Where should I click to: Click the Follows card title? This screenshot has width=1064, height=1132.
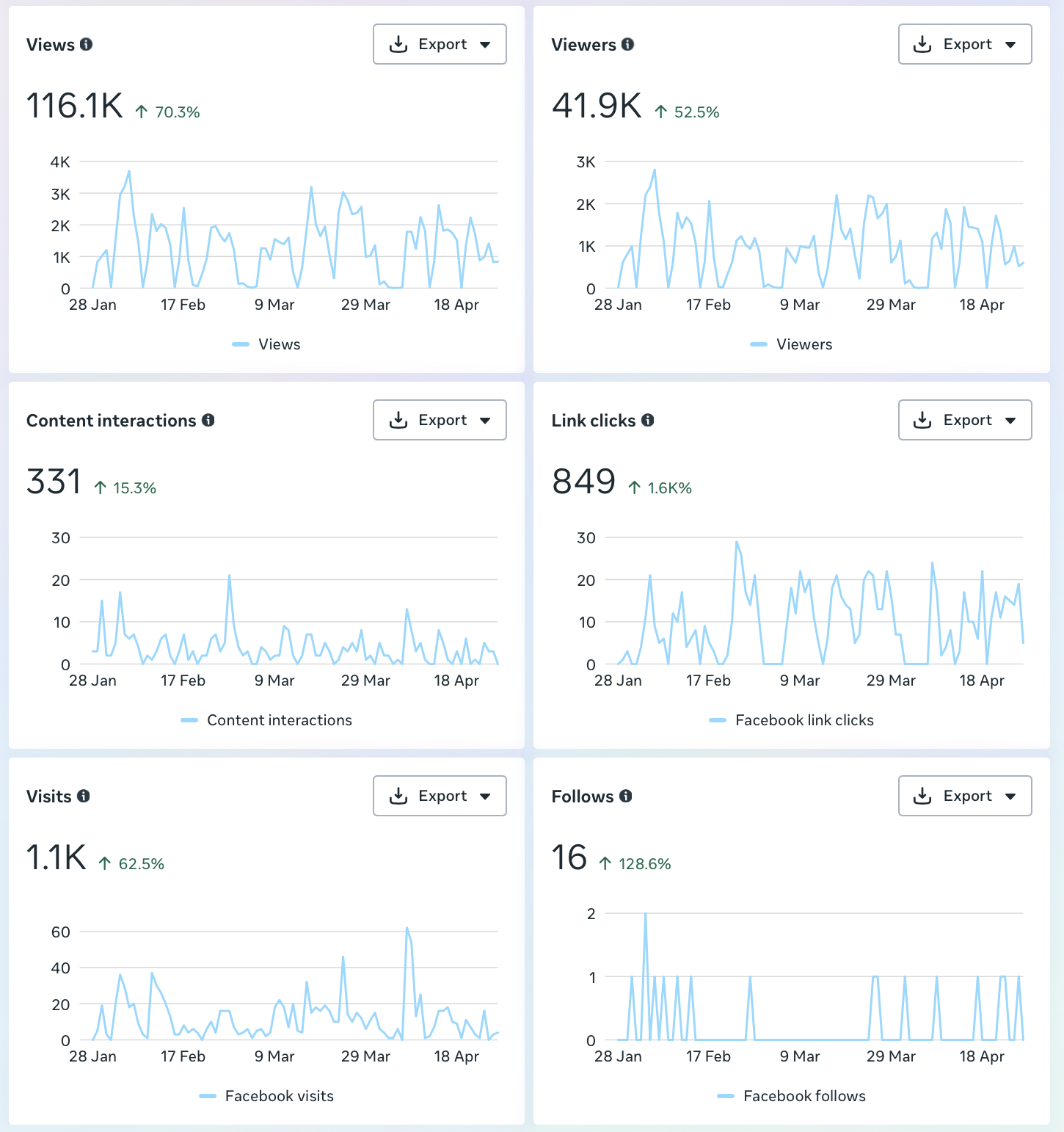[583, 797]
